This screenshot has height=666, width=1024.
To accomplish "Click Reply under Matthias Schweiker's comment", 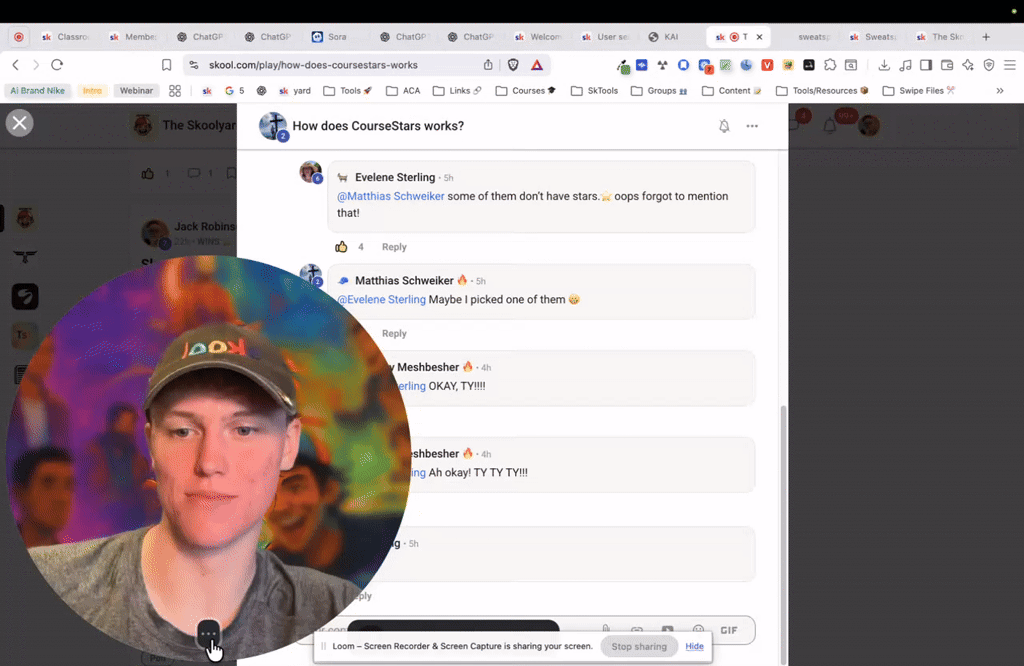I will [x=394, y=334].
